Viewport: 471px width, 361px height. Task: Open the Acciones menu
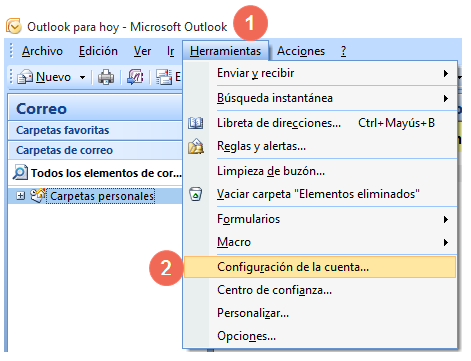pyautogui.click(x=301, y=51)
